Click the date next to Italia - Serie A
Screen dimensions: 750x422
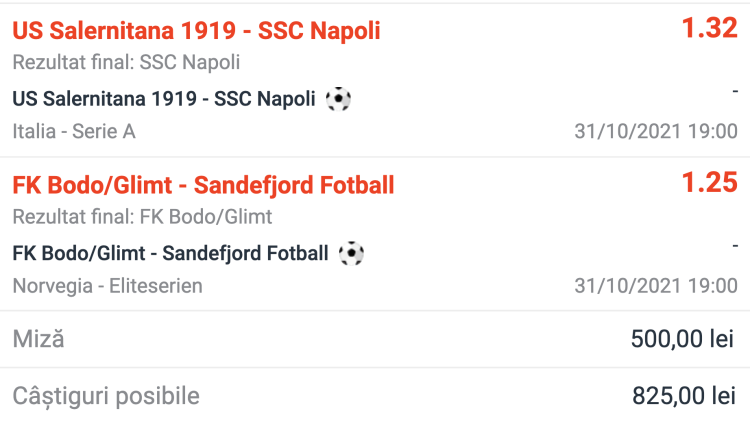pos(656,131)
